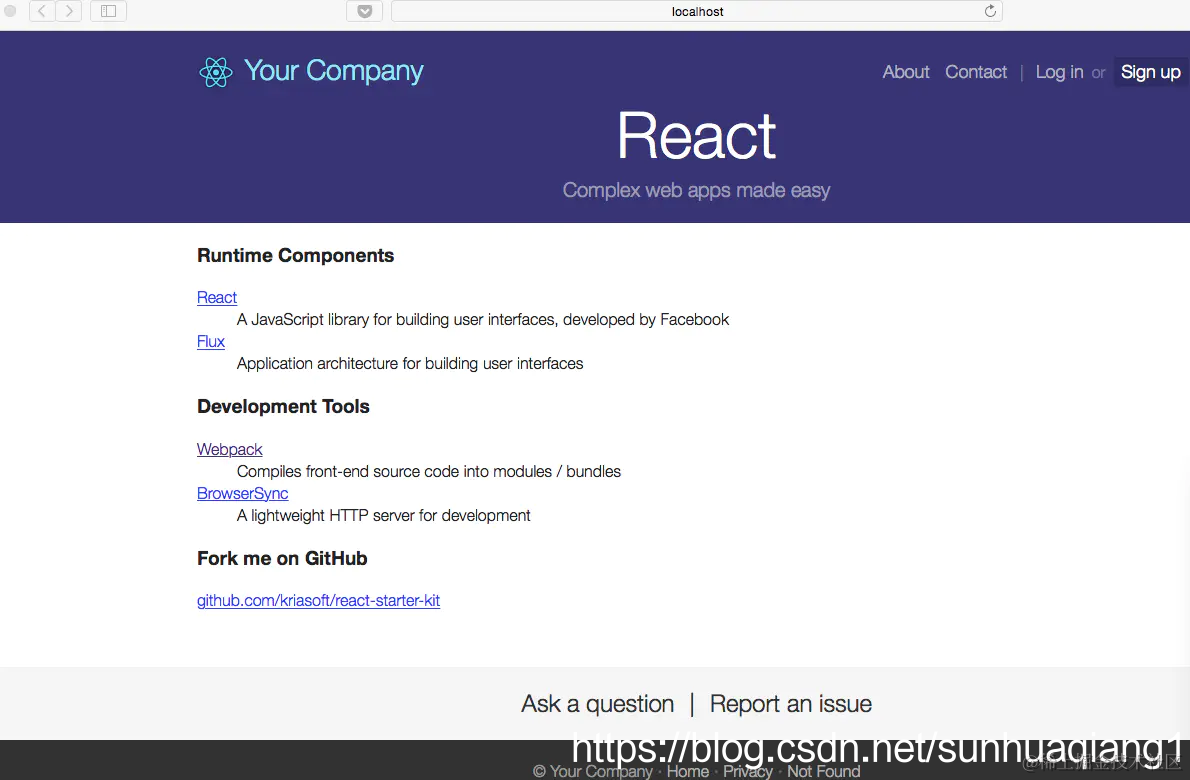Go forward with Safari's forward arrow

(69, 11)
